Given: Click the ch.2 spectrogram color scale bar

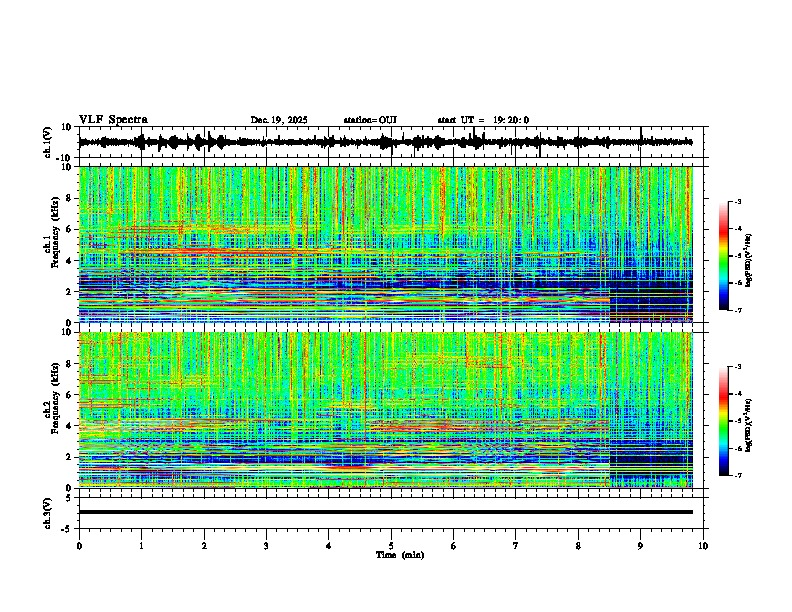Looking at the screenshot, I should click(x=723, y=421).
